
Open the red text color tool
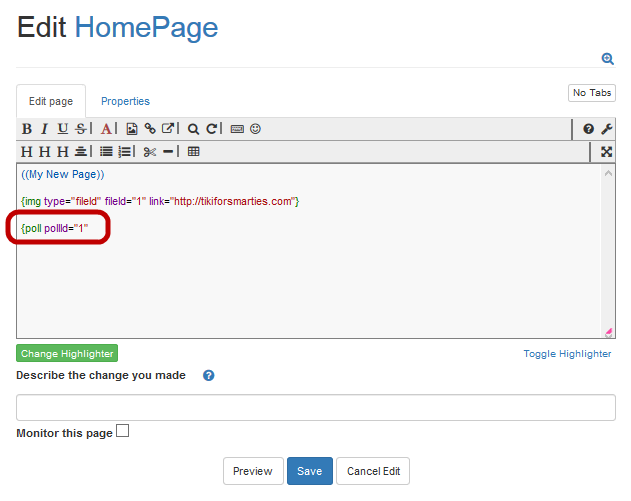pos(106,129)
